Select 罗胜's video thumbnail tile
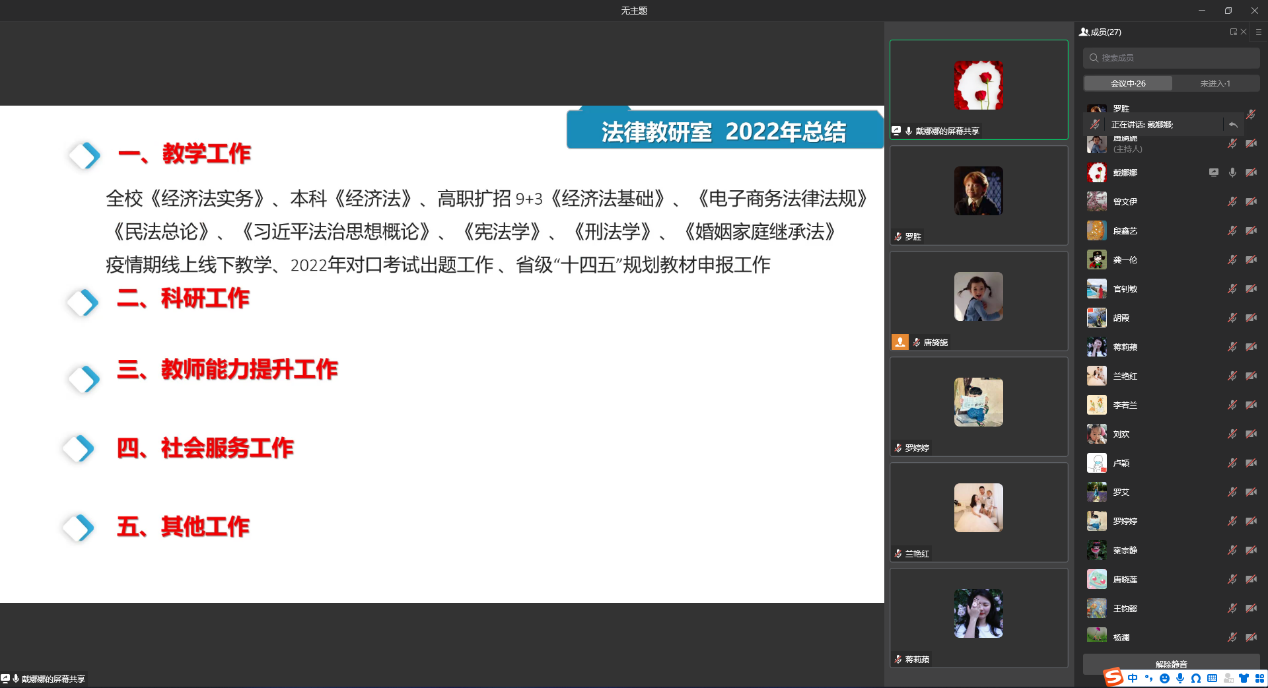 (978, 195)
